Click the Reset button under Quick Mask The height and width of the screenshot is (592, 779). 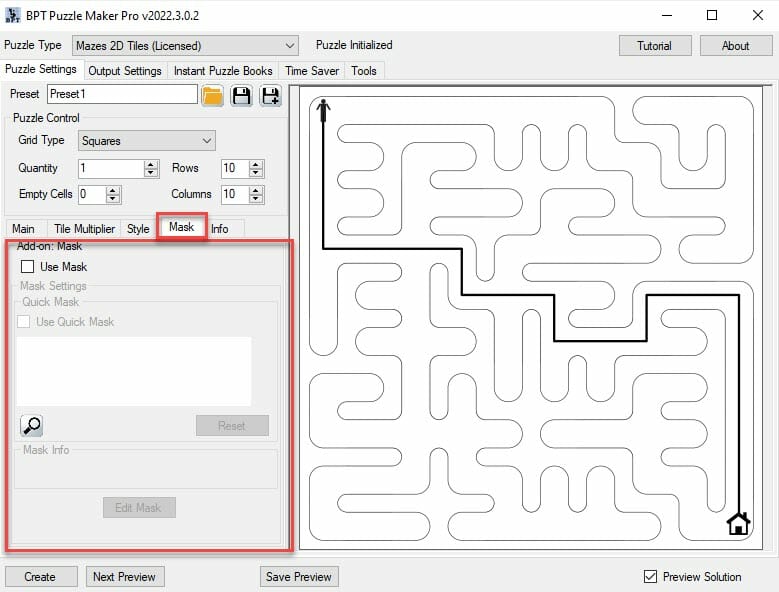(x=232, y=426)
